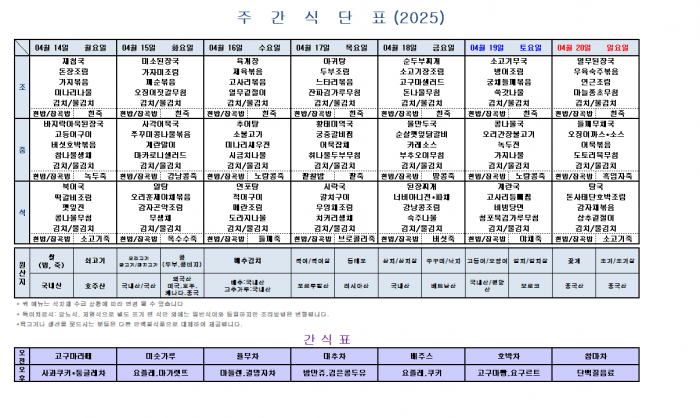Click morning snack "미숫가루"
Screen dimensions: 700x418
160,356
